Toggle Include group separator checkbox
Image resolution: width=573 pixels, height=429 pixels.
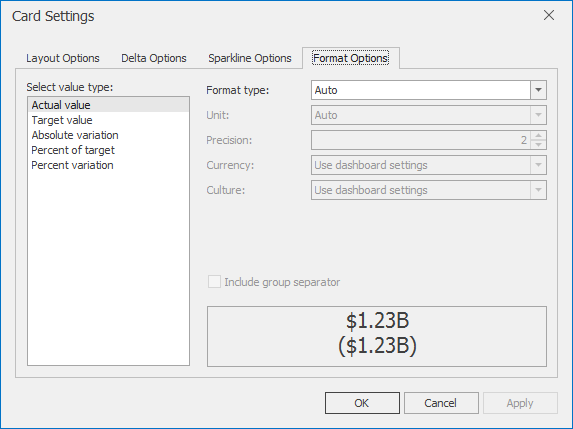point(214,282)
